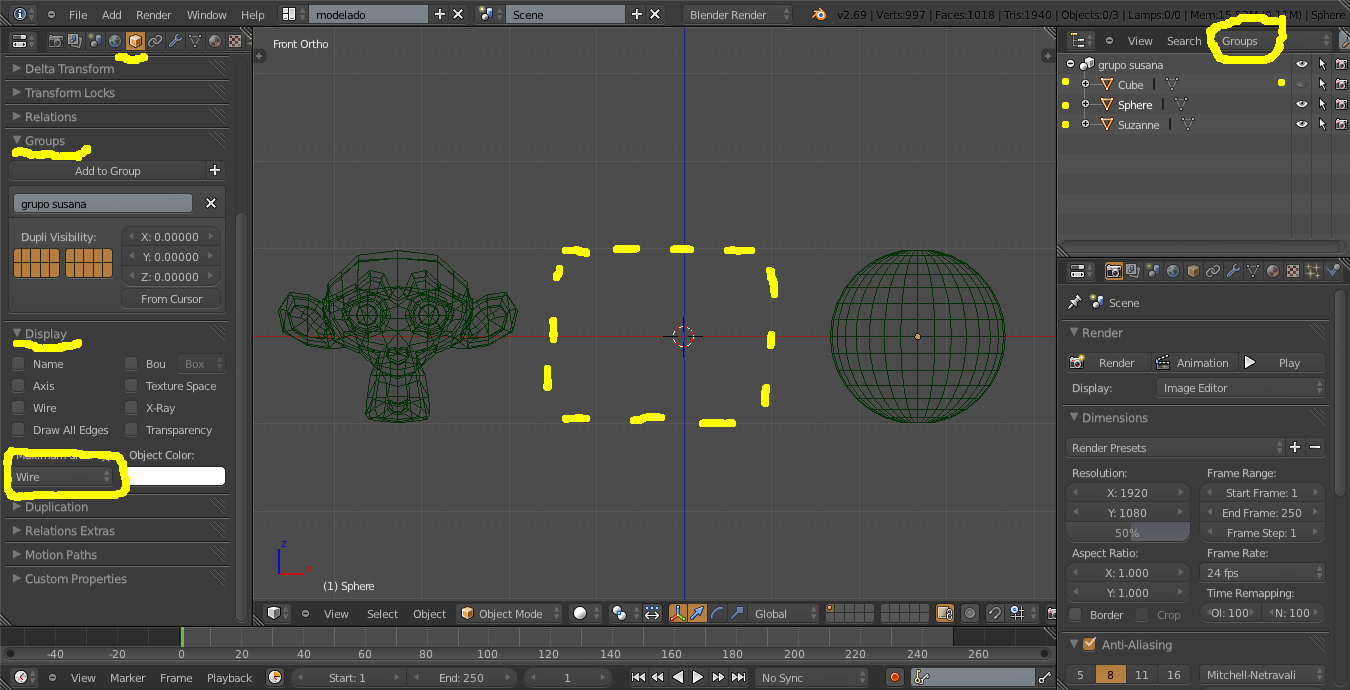Screen dimensions: 1350x690
Task: Click the Blender logo in the info header
Action: (820, 14)
